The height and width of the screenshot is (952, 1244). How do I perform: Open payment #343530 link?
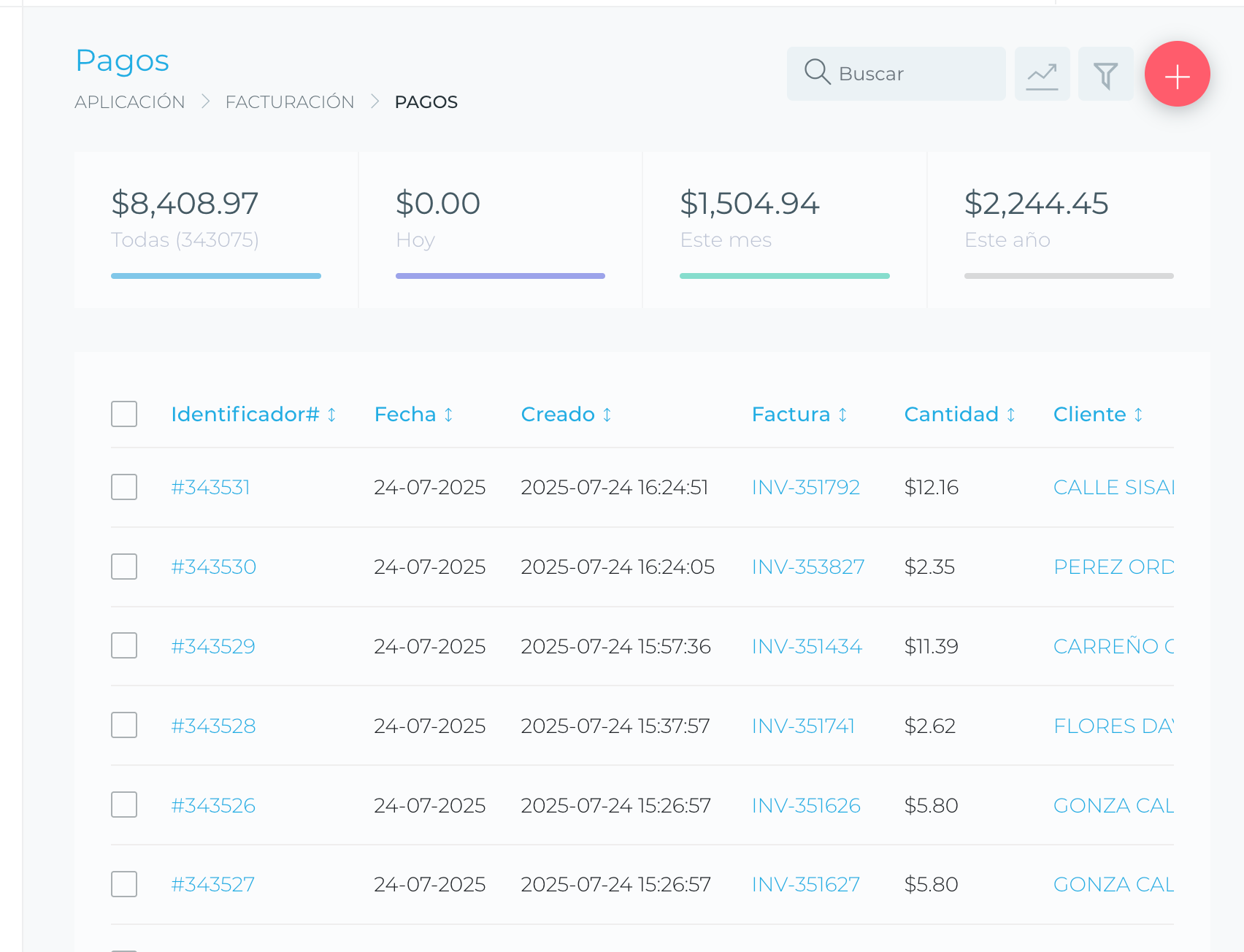213,567
